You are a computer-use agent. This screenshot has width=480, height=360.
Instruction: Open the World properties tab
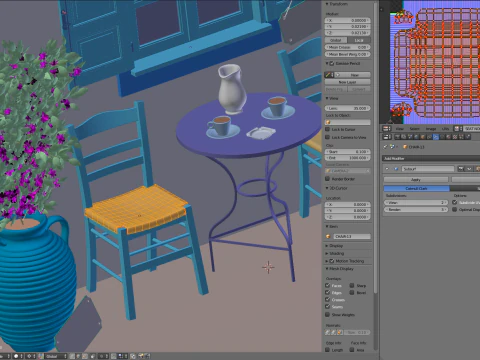click(x=416, y=137)
